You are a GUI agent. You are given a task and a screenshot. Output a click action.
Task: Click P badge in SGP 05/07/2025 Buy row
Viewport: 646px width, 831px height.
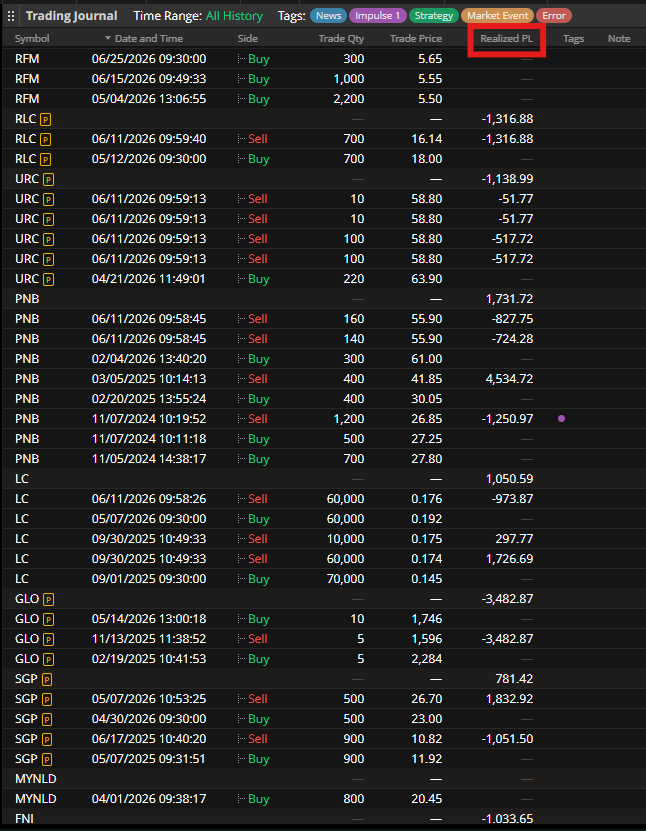(47, 759)
